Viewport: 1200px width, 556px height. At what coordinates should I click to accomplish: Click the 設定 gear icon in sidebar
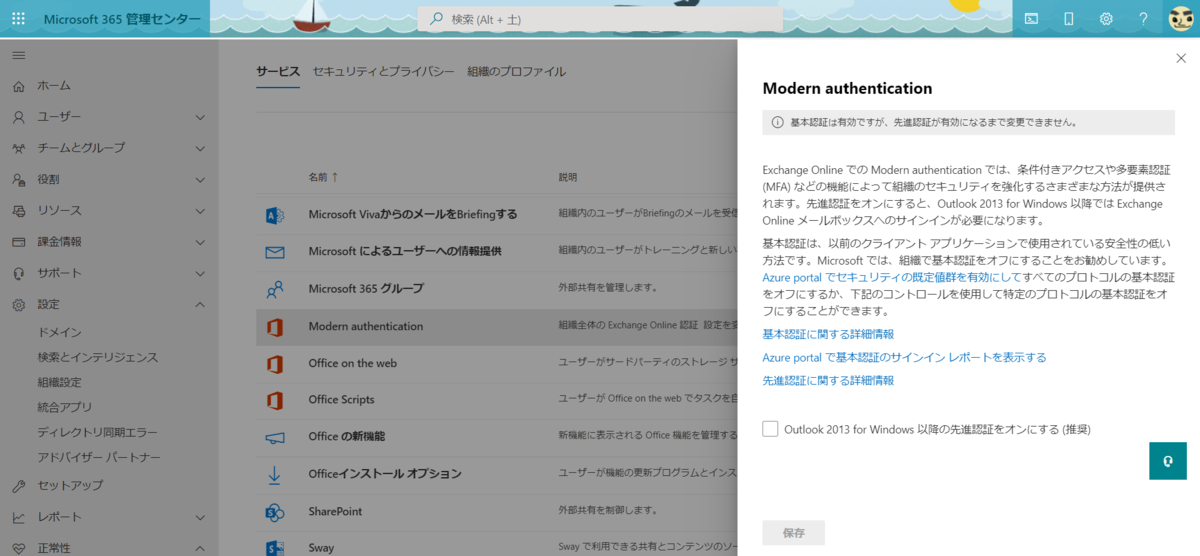19,304
